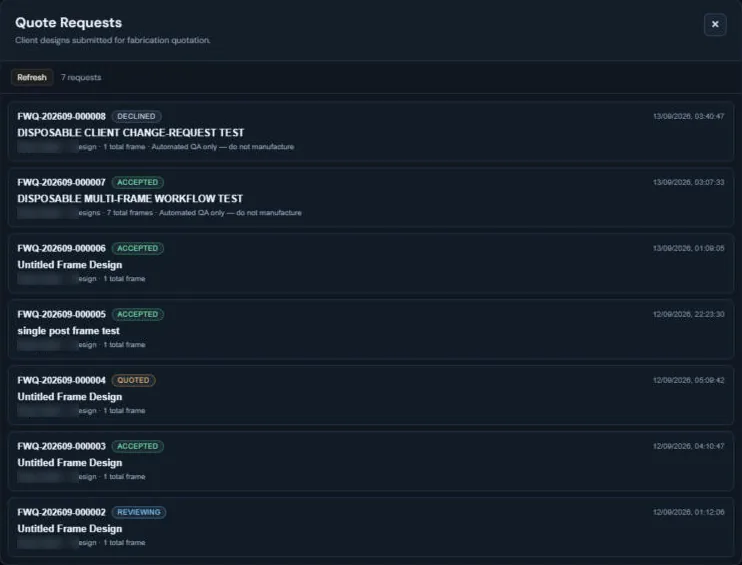The height and width of the screenshot is (565, 742).
Task: Click the QUOTED status badge
Action: (x=133, y=380)
